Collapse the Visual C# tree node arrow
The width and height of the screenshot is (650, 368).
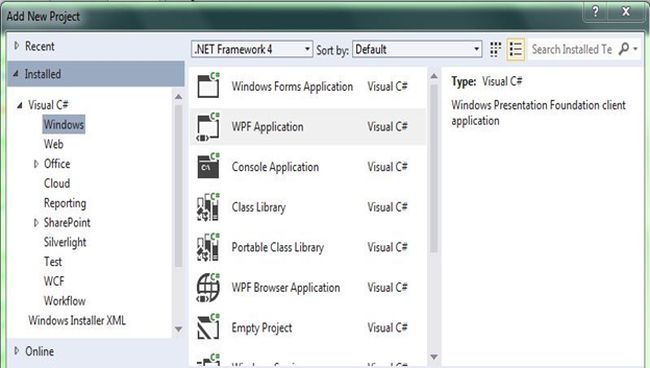[19, 105]
